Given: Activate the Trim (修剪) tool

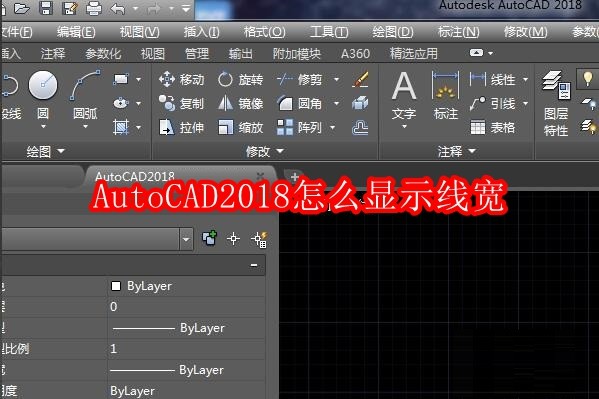Looking at the screenshot, I should tap(300, 79).
